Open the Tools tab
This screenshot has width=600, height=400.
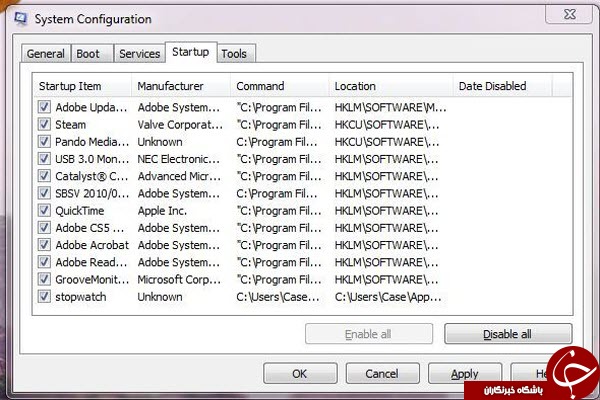236,54
